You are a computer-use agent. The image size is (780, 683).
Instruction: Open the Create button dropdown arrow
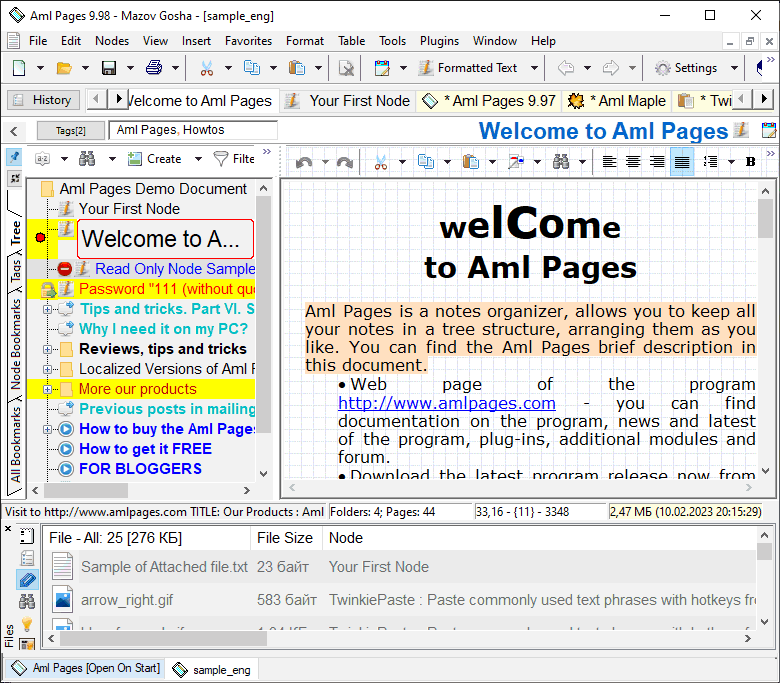[x=198, y=159]
